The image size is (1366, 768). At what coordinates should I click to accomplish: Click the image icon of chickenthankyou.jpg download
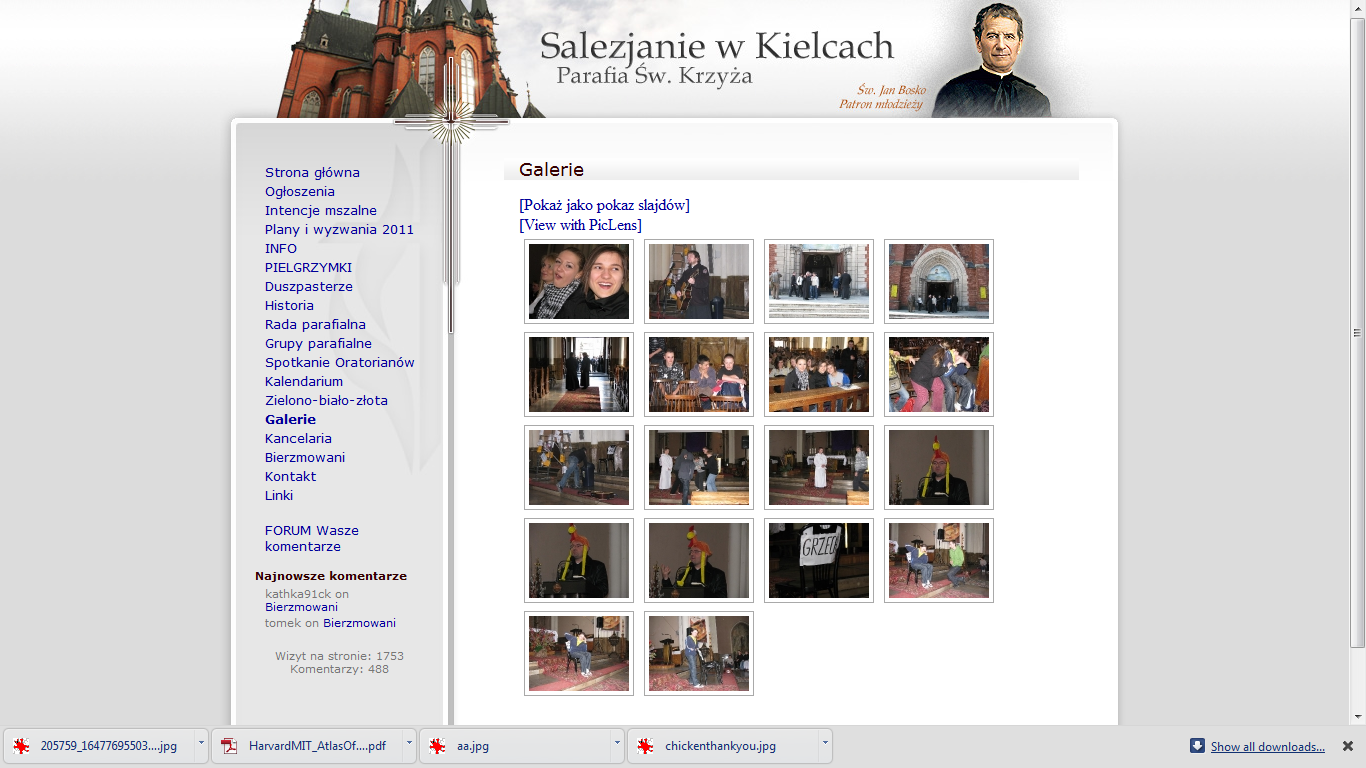tap(646, 746)
